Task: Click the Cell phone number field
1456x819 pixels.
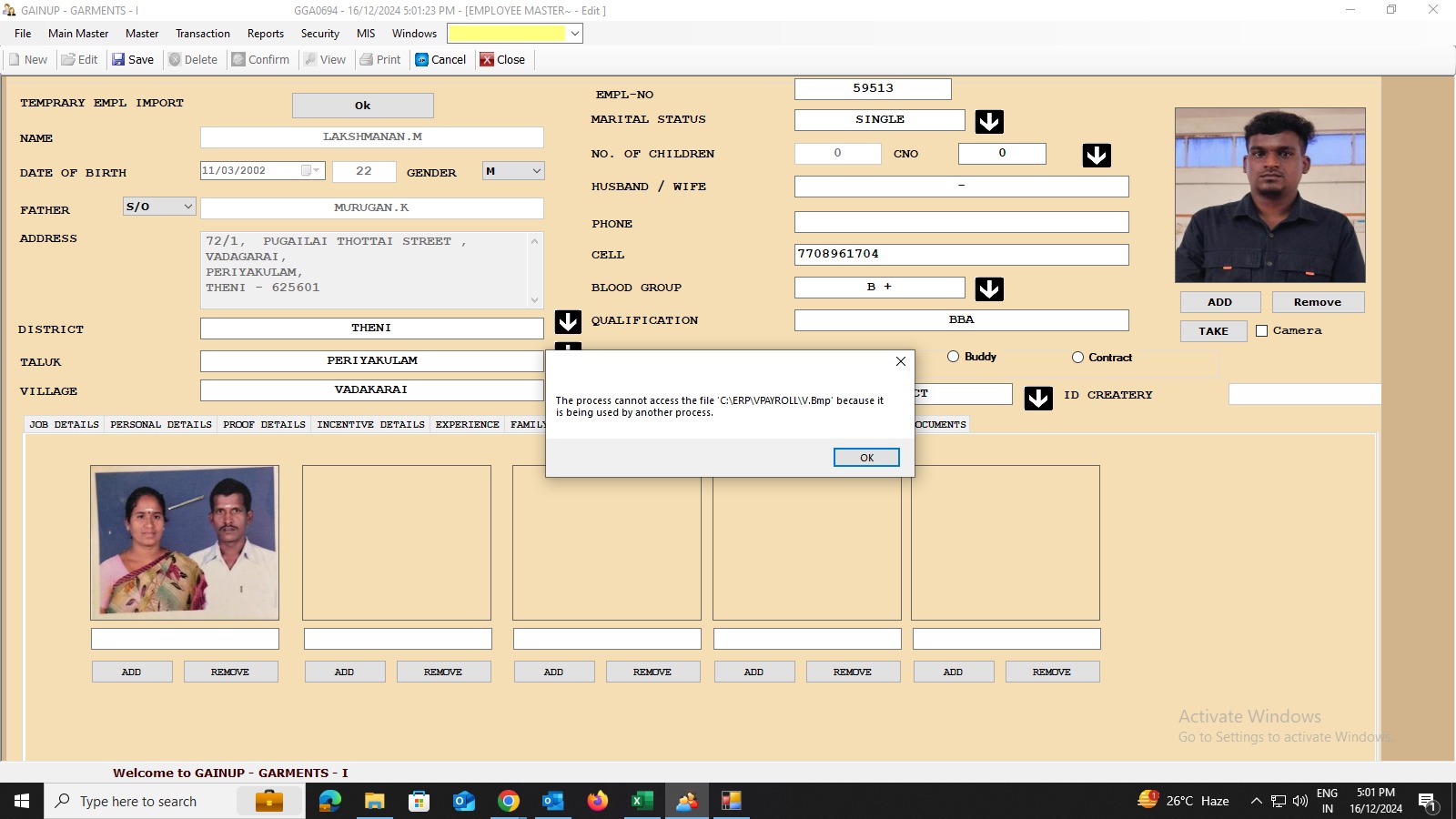Action: [961, 255]
